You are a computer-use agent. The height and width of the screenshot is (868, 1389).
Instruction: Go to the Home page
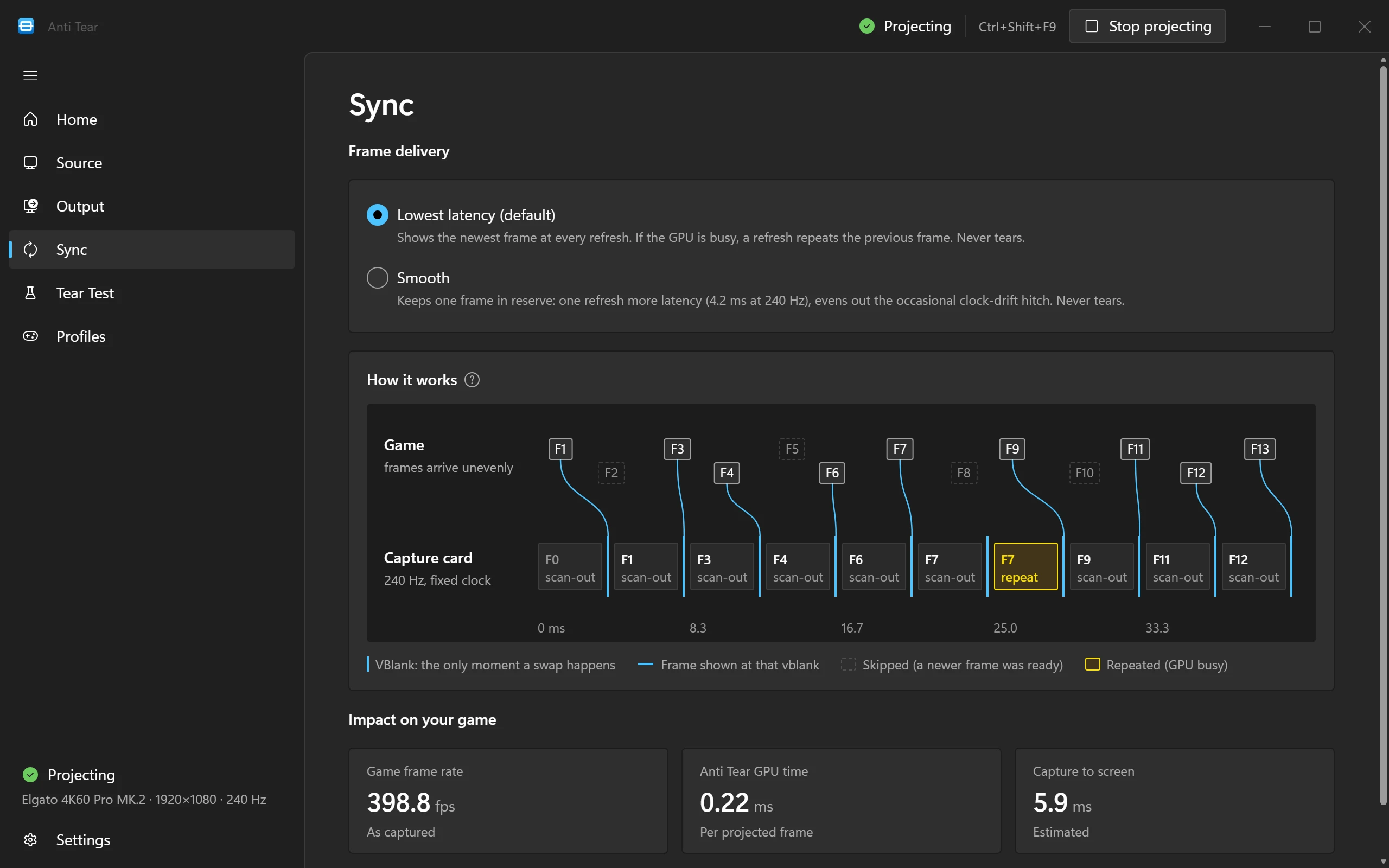[x=152, y=119]
